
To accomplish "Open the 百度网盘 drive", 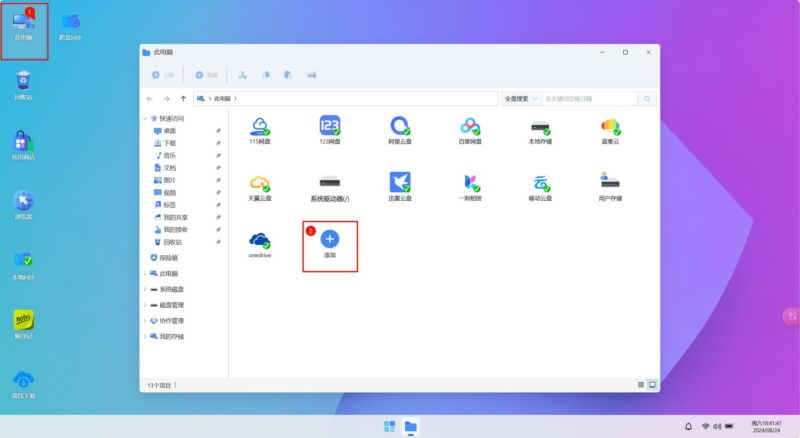I will pyautogui.click(x=470, y=126).
